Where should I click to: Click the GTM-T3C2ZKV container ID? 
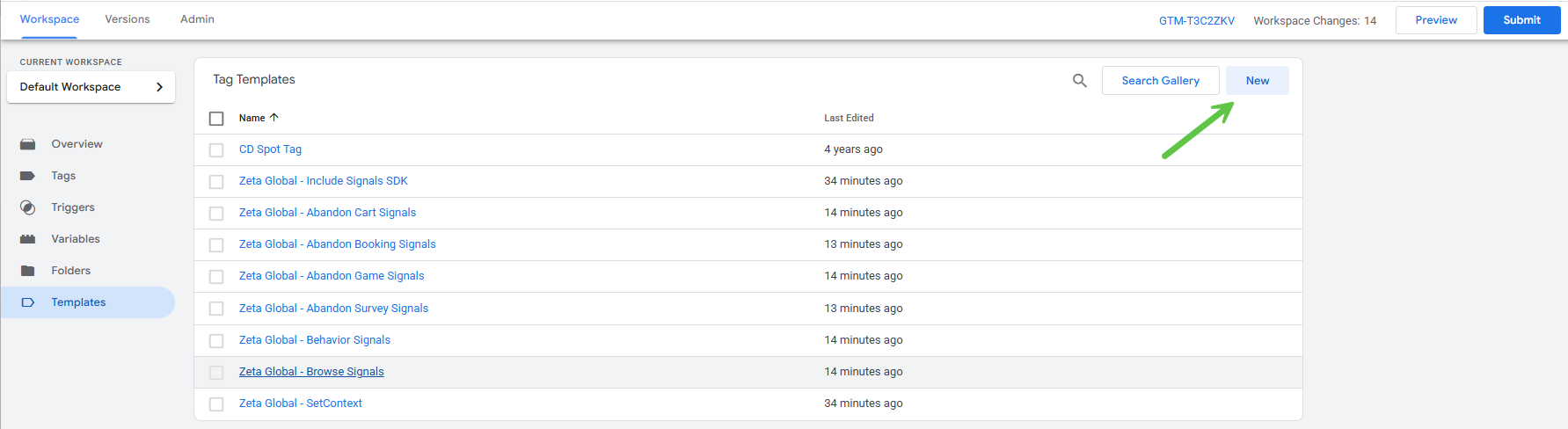pyautogui.click(x=1196, y=21)
